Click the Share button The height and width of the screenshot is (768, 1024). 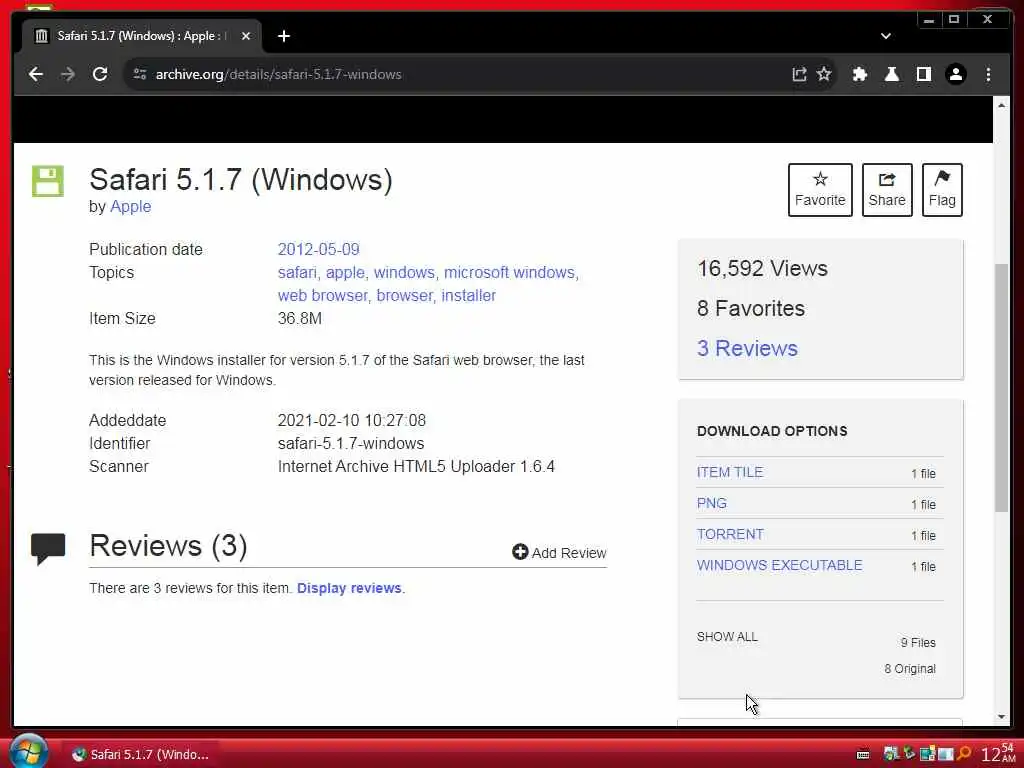(887, 189)
